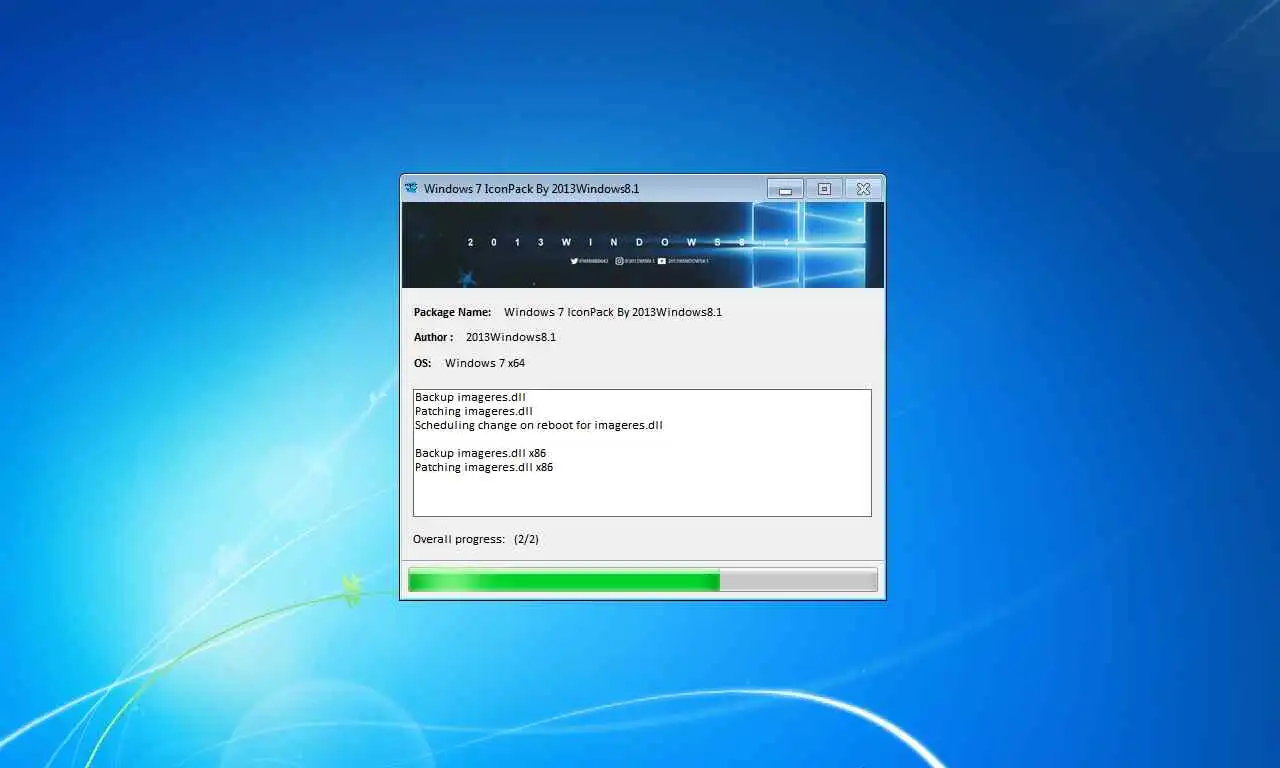The height and width of the screenshot is (768, 1280).
Task: Click the author value "2013Windows8.1"
Action: (511, 337)
